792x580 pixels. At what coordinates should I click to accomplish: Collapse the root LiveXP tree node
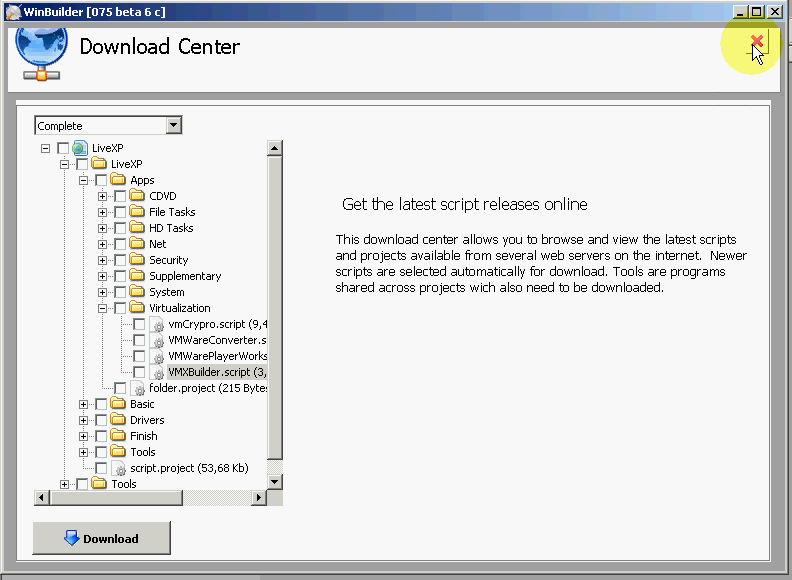click(45, 148)
